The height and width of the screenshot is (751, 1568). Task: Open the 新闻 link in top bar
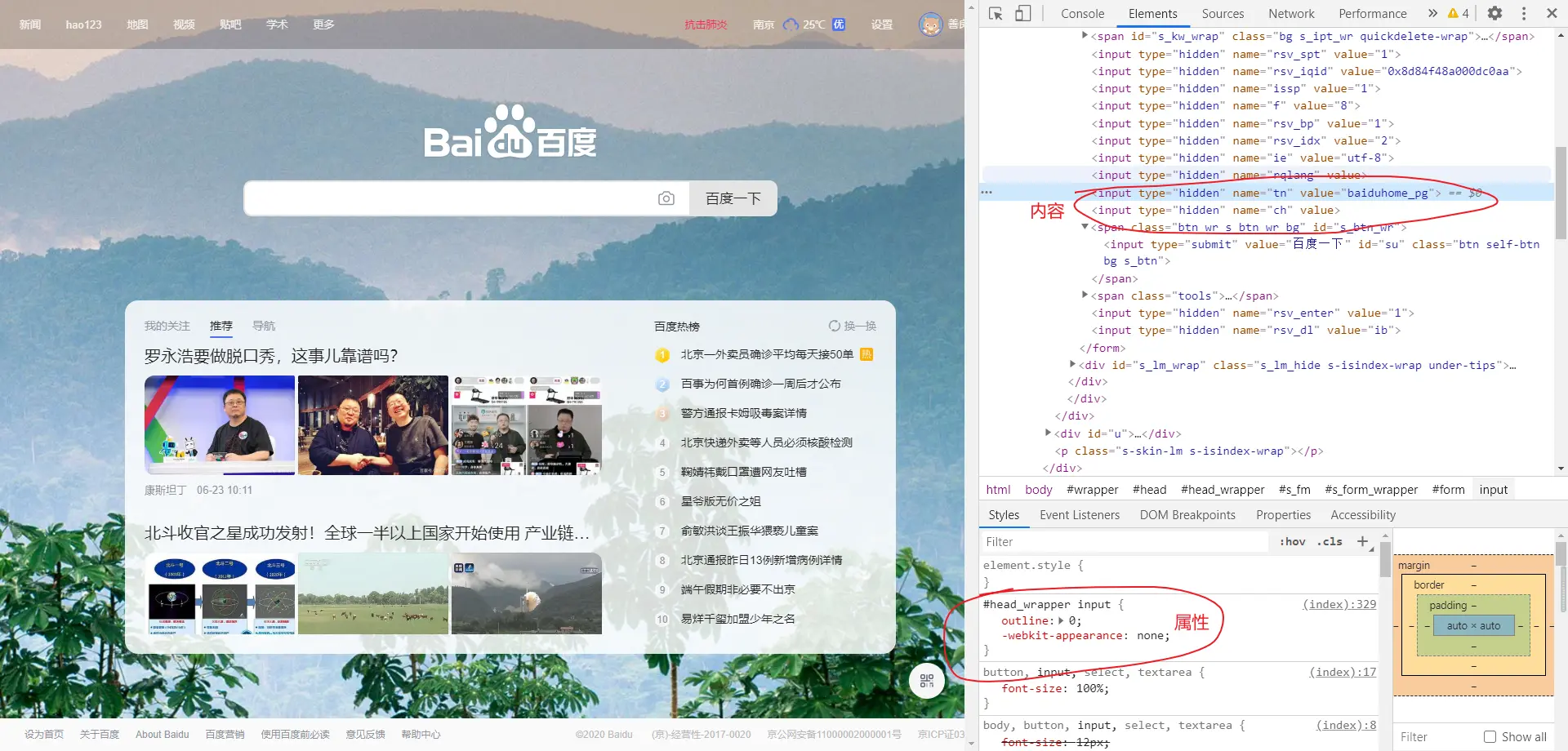(x=30, y=24)
